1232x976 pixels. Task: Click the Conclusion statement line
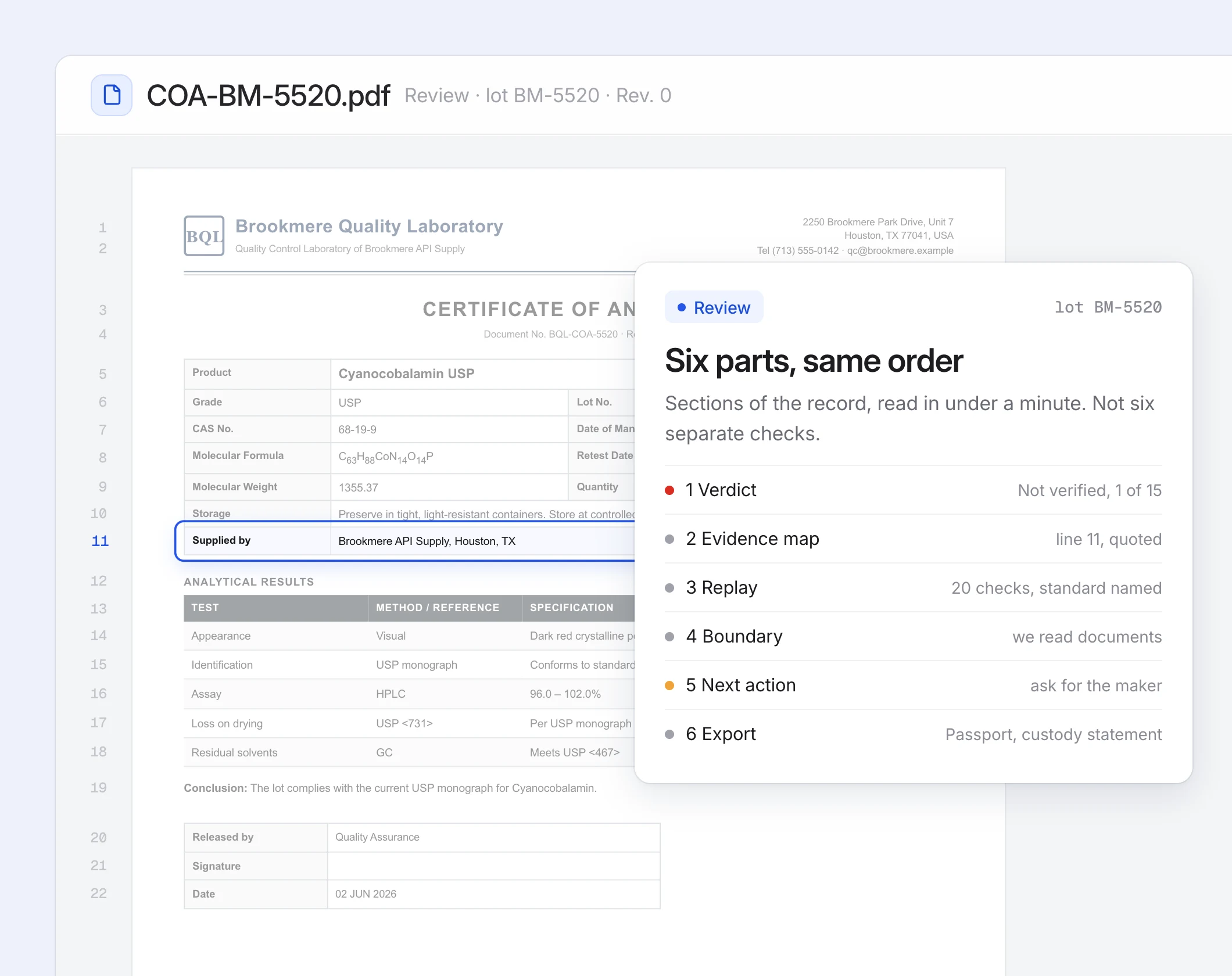[390, 788]
